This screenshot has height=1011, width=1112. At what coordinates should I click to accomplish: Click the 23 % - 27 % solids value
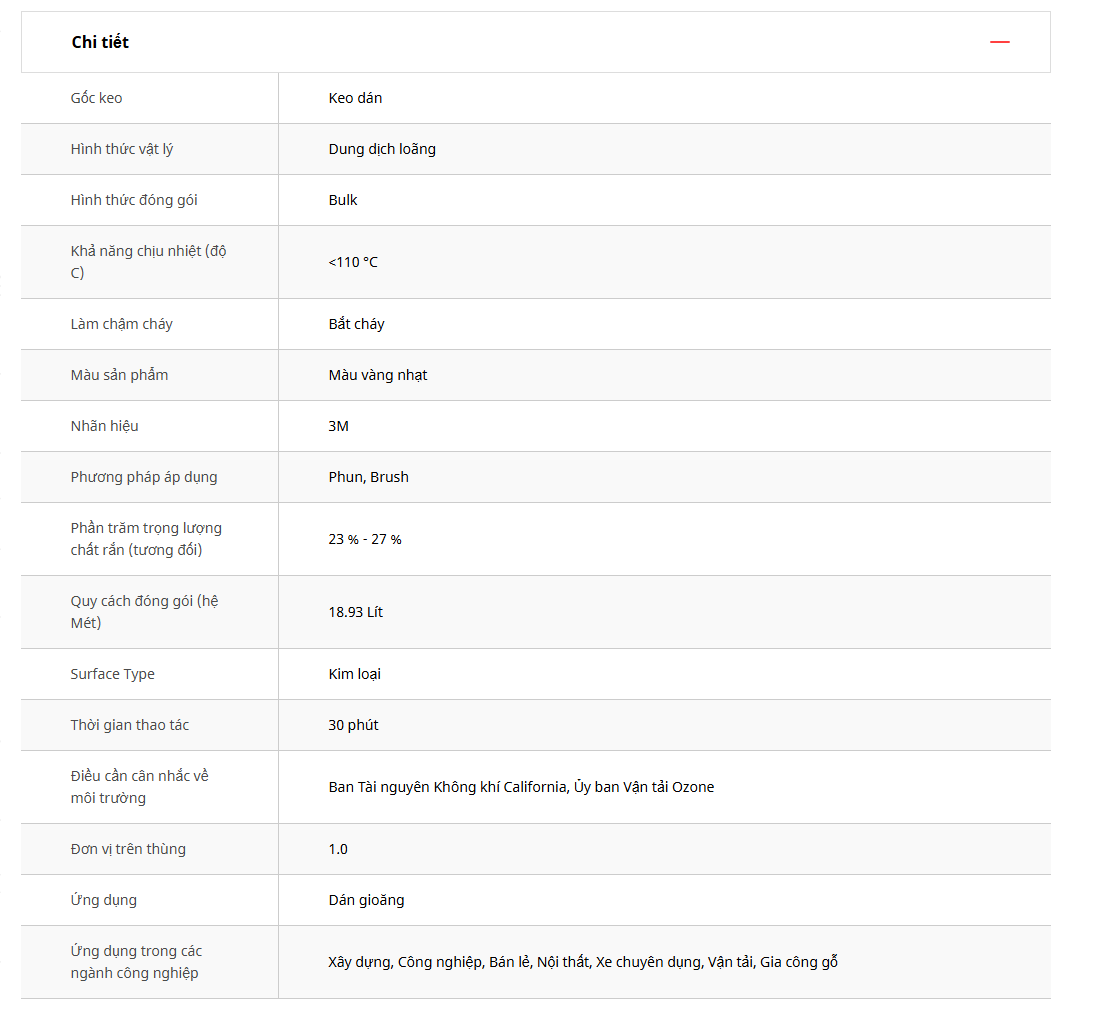[x=365, y=539]
